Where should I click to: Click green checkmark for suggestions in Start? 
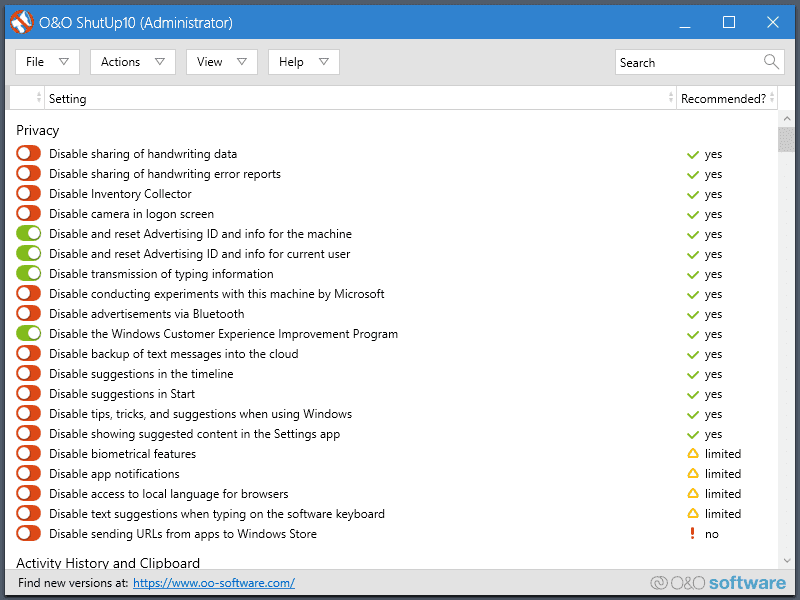click(x=692, y=394)
